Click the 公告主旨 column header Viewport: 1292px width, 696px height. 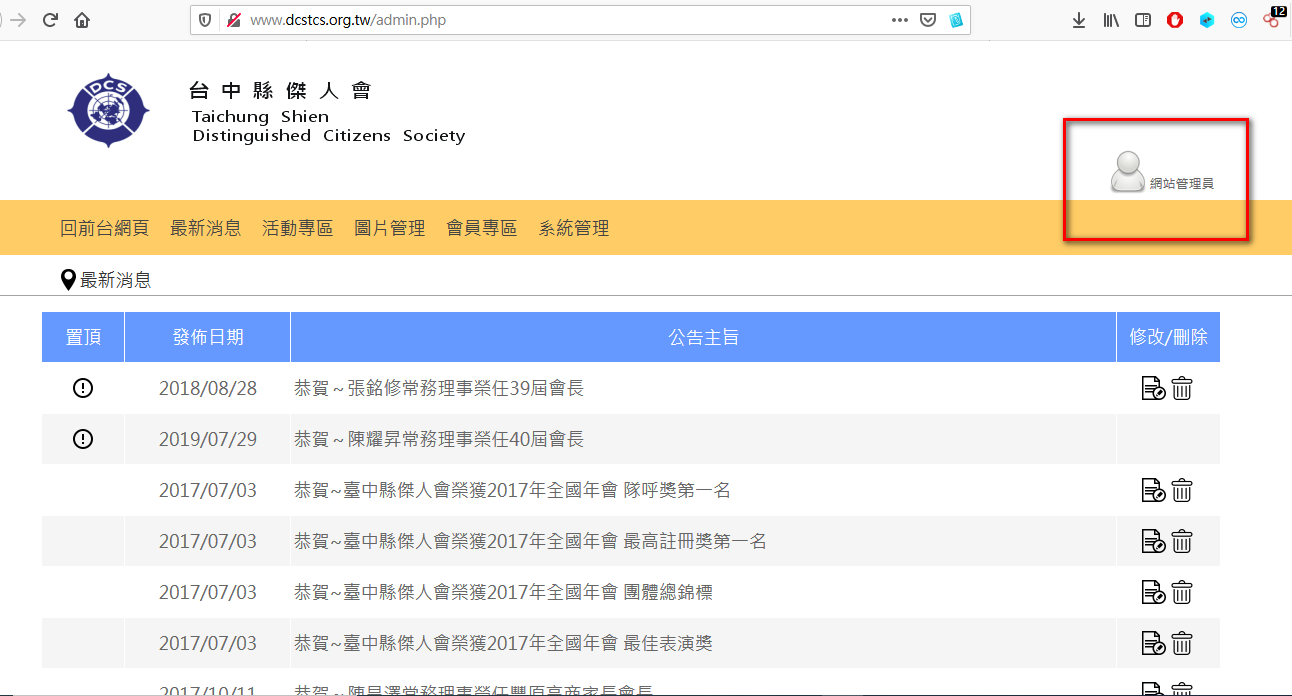704,337
